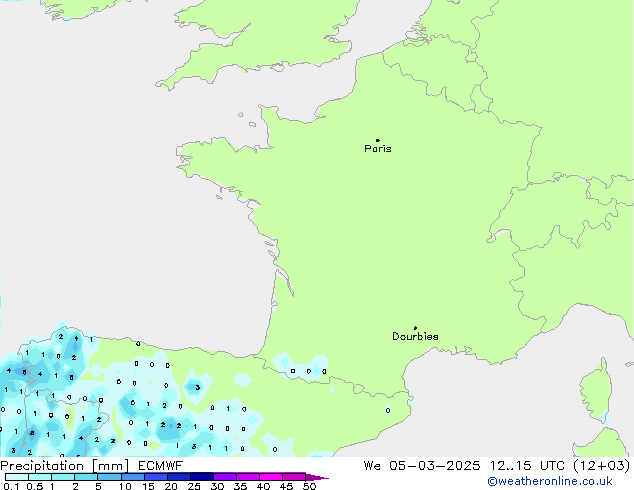
Task: Pick the legend swatch between 10 and 15
Action: 133,477
